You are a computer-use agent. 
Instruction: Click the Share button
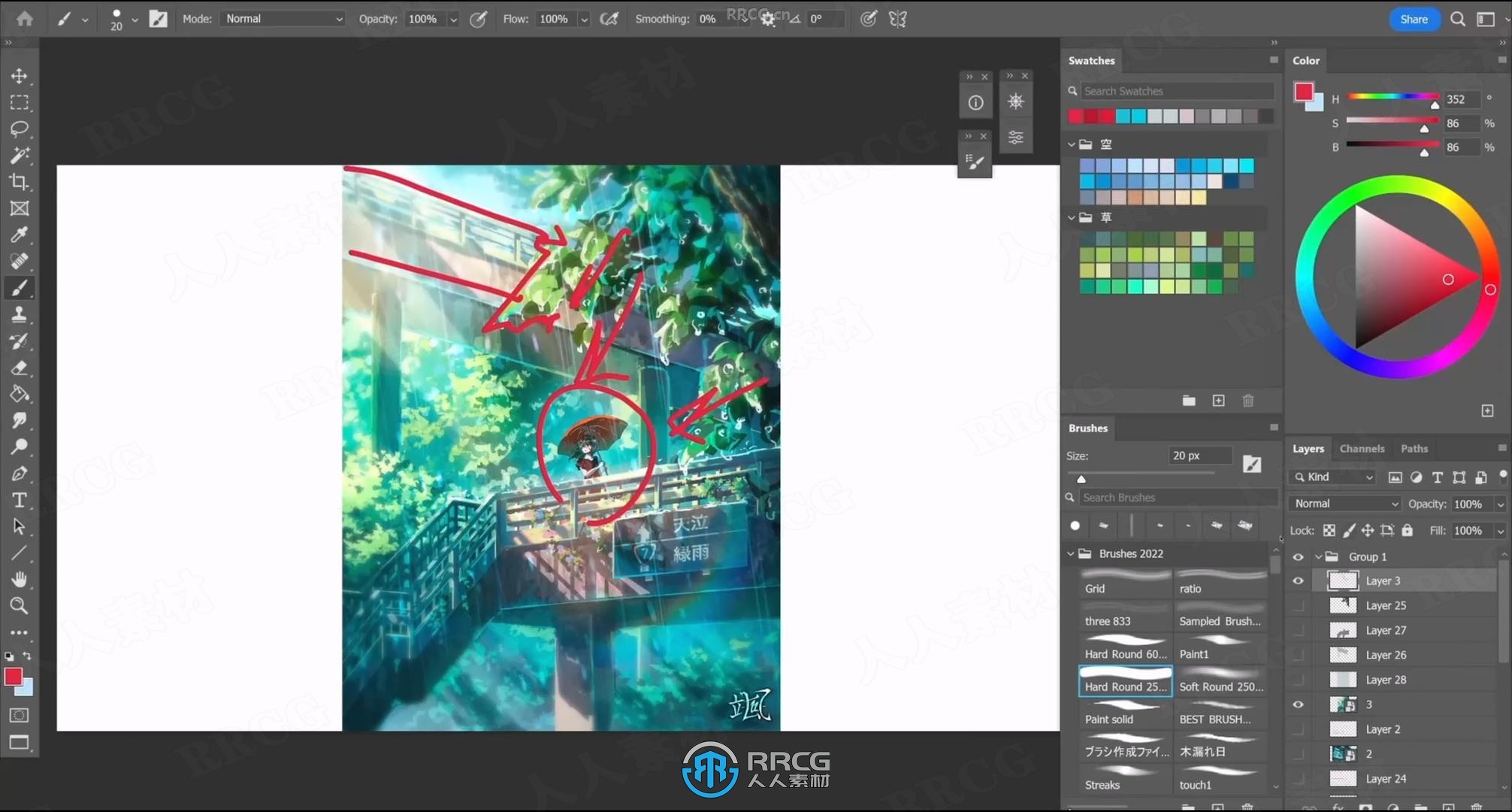pos(1414,20)
